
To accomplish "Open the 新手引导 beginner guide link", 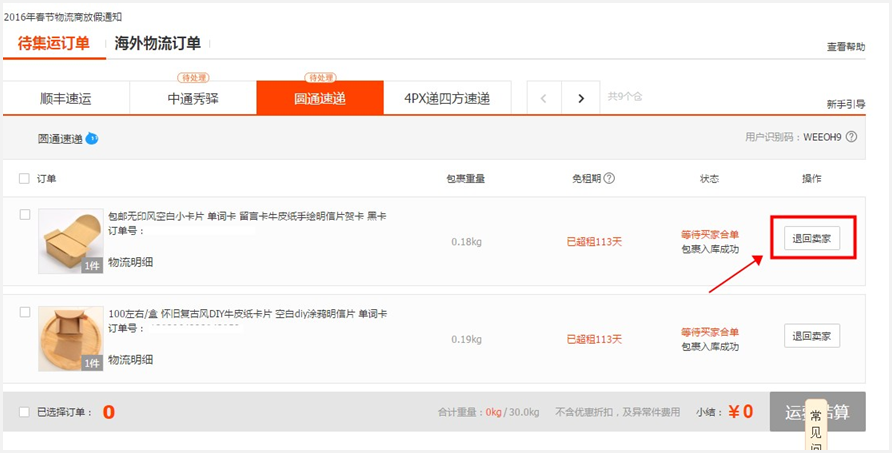I will 846,104.
